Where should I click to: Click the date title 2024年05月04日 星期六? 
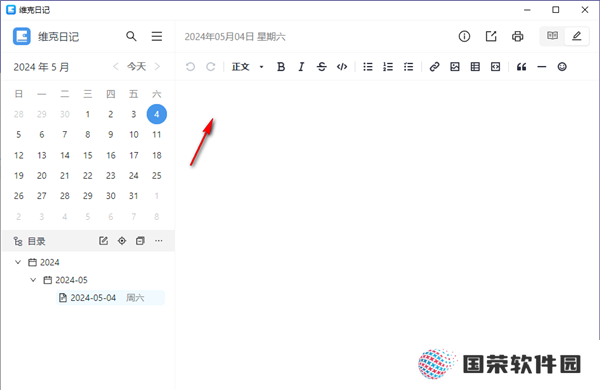tap(235, 37)
